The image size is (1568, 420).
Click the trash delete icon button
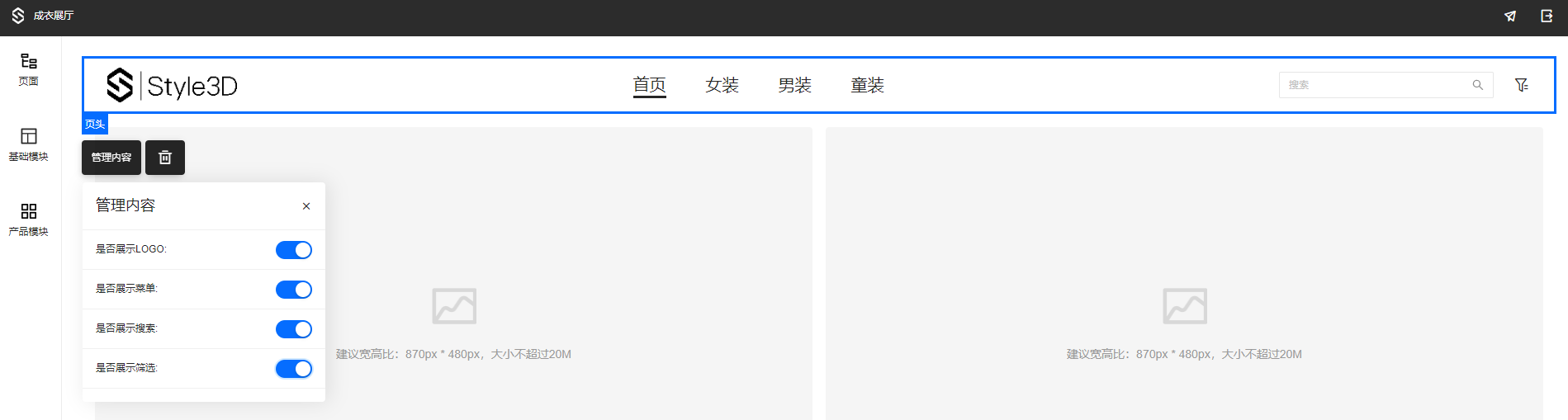coord(165,158)
